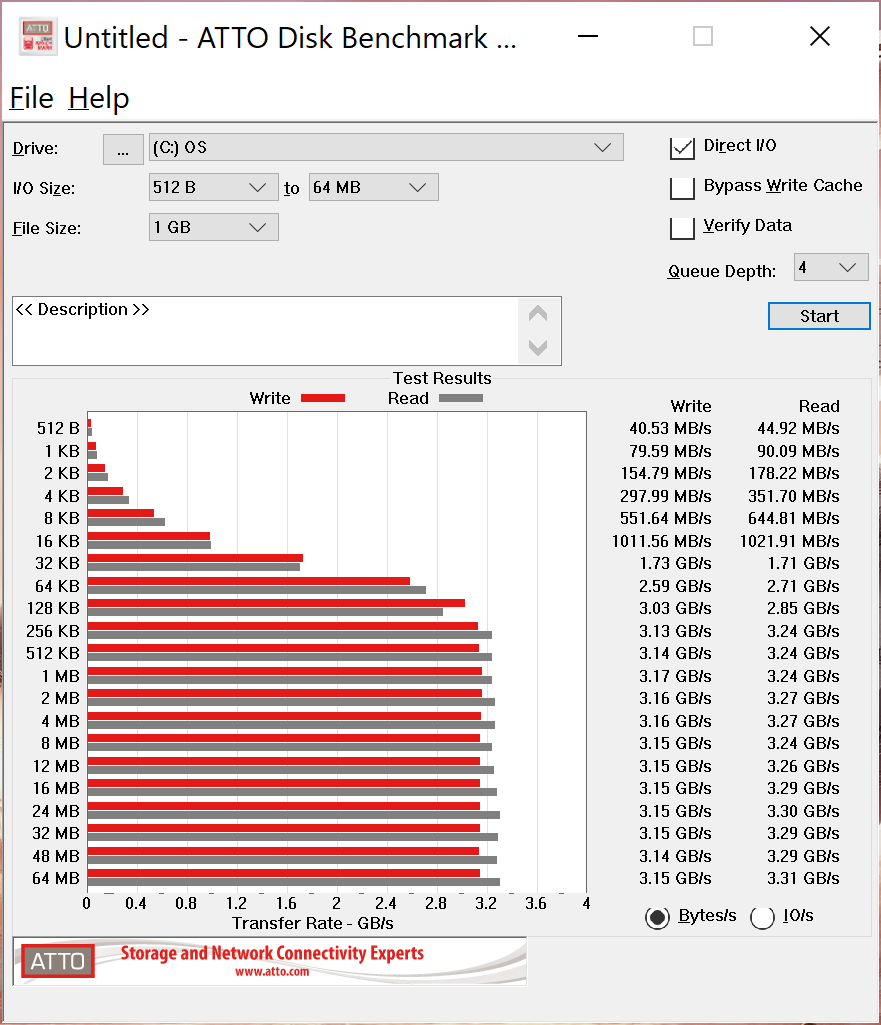Open the File Size 1 GB dropdown
Screen dimensions: 881x1025
(x=214, y=227)
